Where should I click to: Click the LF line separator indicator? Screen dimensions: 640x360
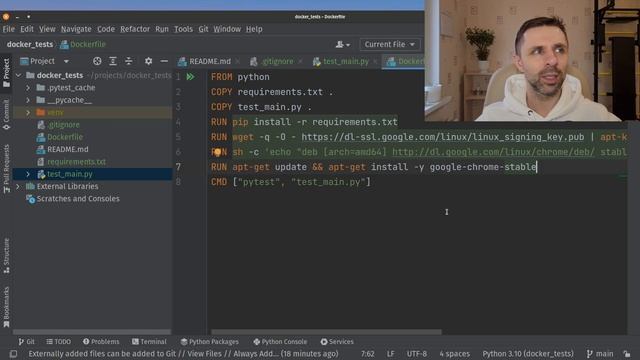(391, 354)
